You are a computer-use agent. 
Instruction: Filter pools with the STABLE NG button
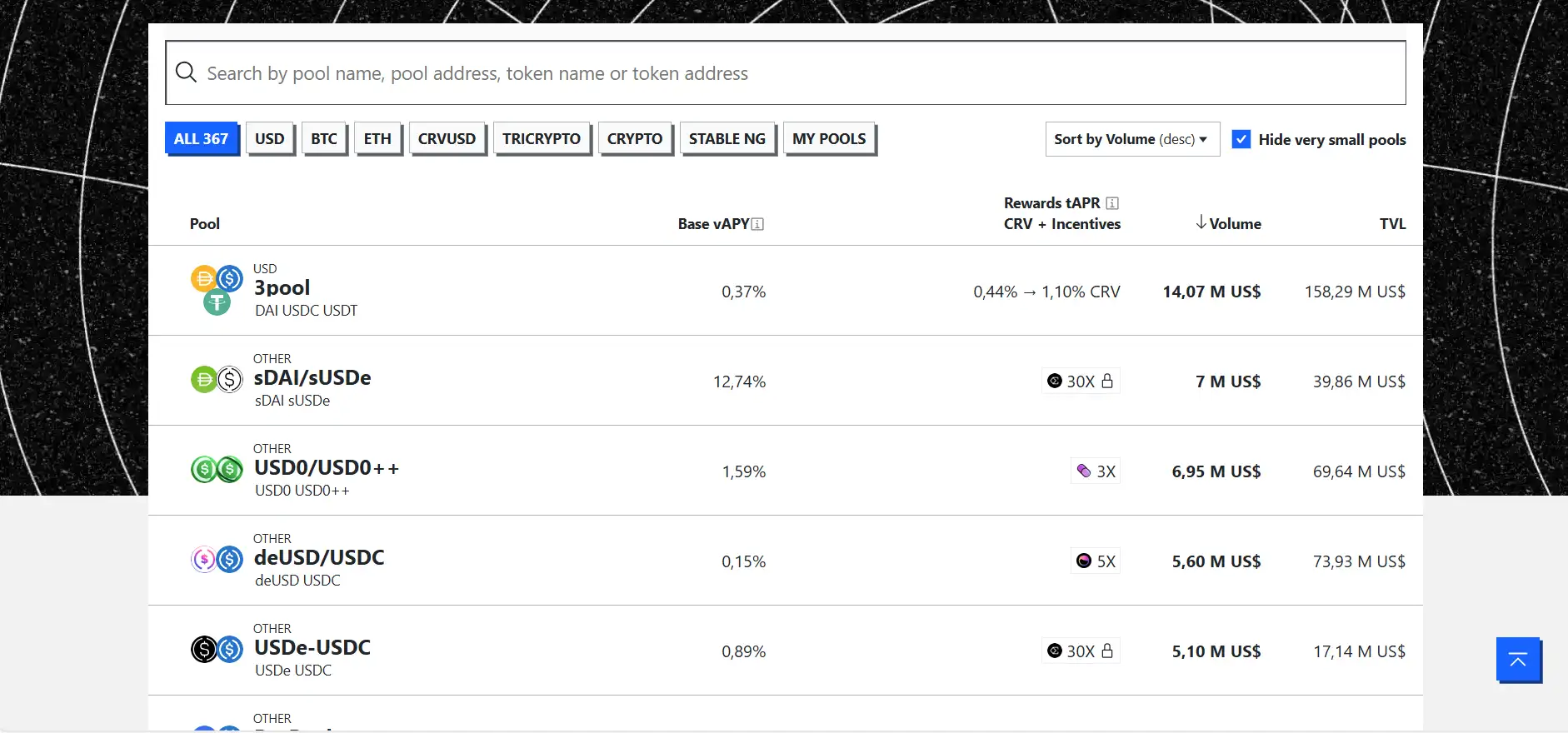[727, 139]
